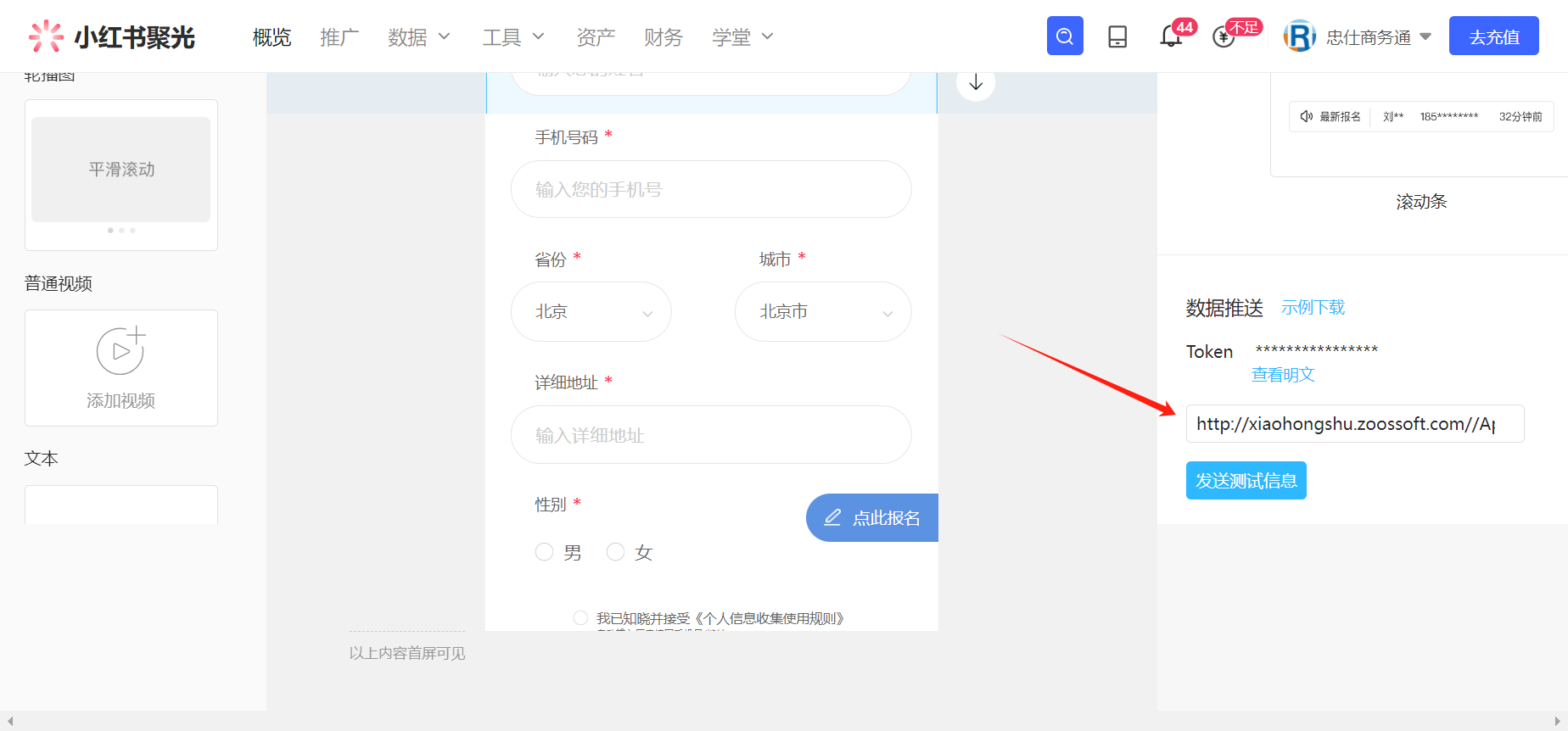1568x731 pixels.
Task: Click the add video icon
Action: coord(120,350)
